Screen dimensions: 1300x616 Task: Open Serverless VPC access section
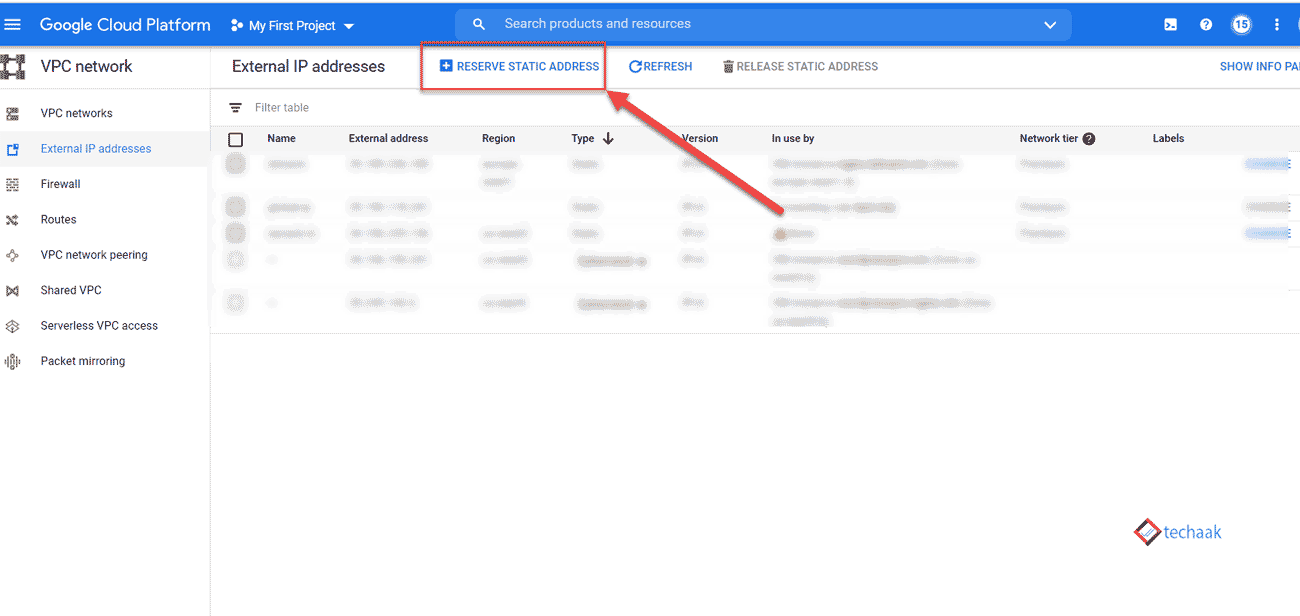[x=99, y=326]
